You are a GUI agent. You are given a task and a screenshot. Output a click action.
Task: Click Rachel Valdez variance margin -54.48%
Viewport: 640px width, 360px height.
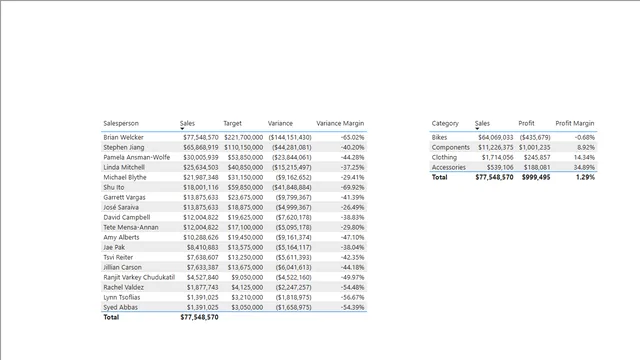coord(352,287)
